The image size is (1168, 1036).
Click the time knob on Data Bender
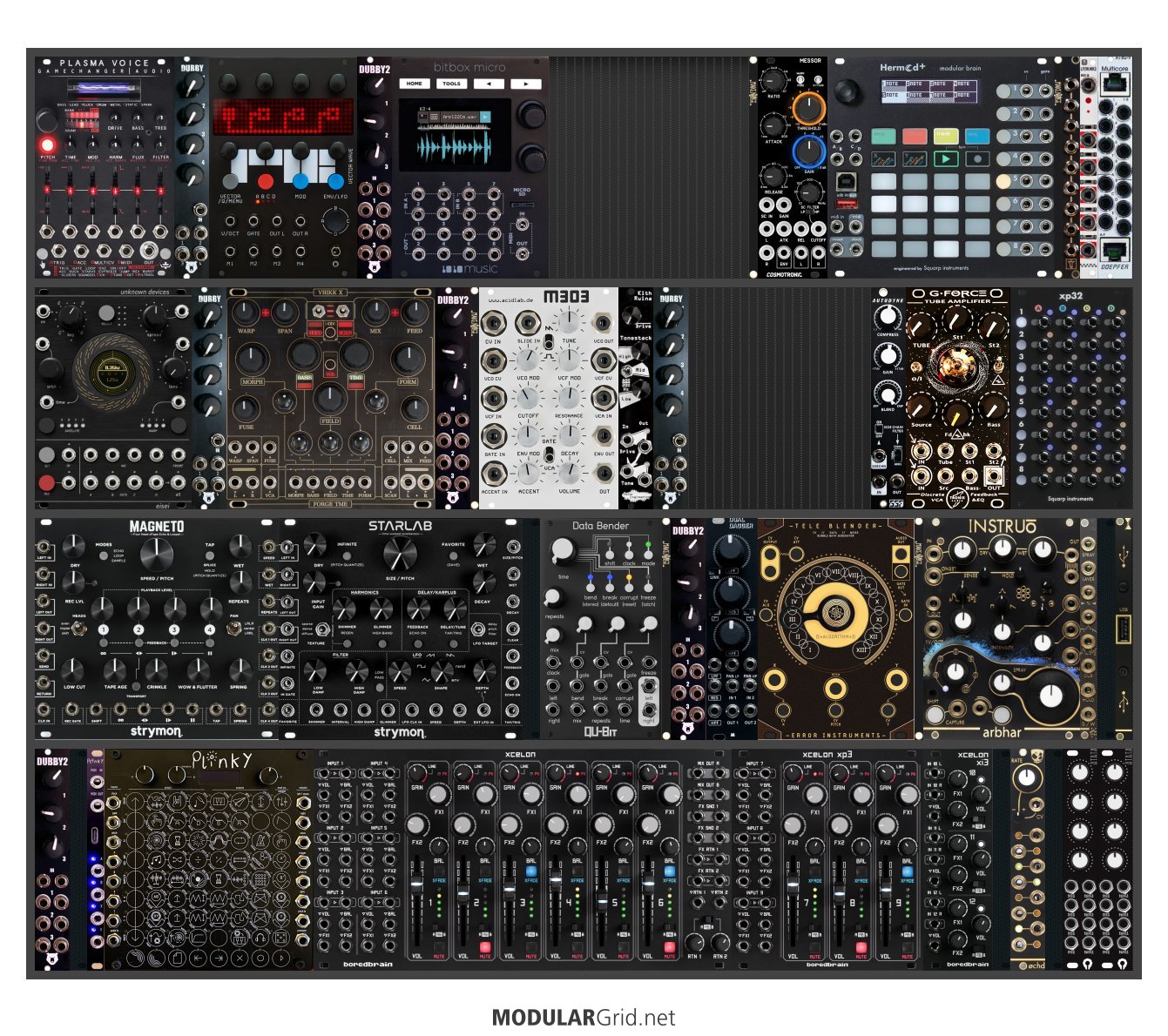click(563, 551)
